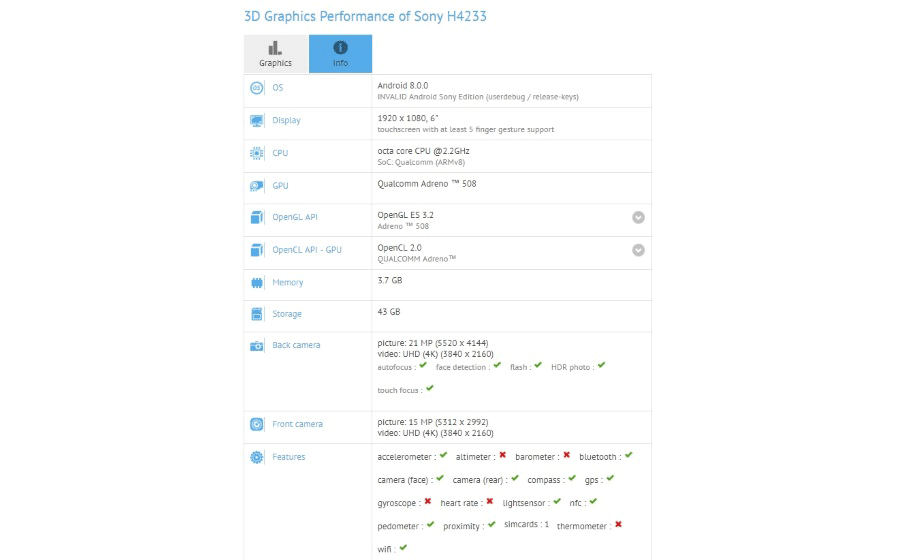Click the lightsensor green checkmark
This screenshot has height=560, width=900.
click(x=557, y=501)
